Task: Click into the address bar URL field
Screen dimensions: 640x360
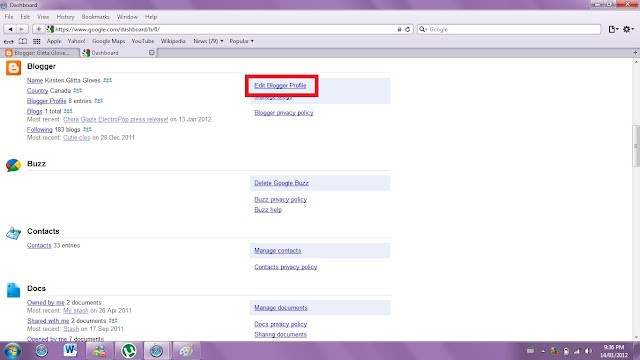Action: click(x=222, y=29)
